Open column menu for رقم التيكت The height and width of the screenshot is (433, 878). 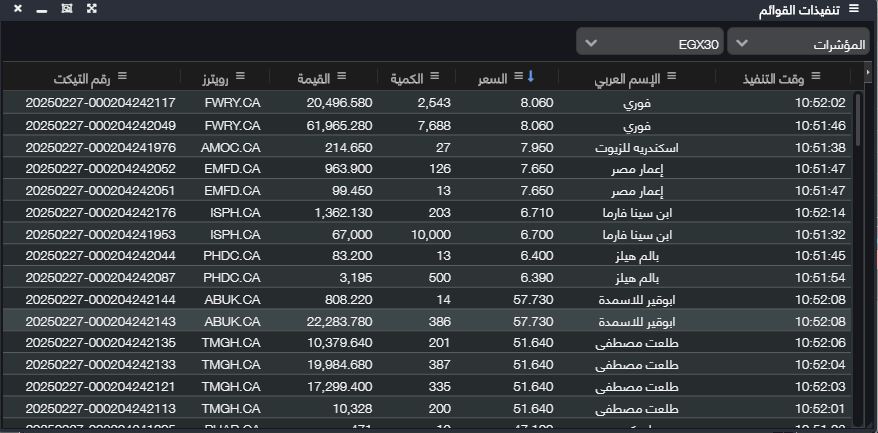pos(122,76)
